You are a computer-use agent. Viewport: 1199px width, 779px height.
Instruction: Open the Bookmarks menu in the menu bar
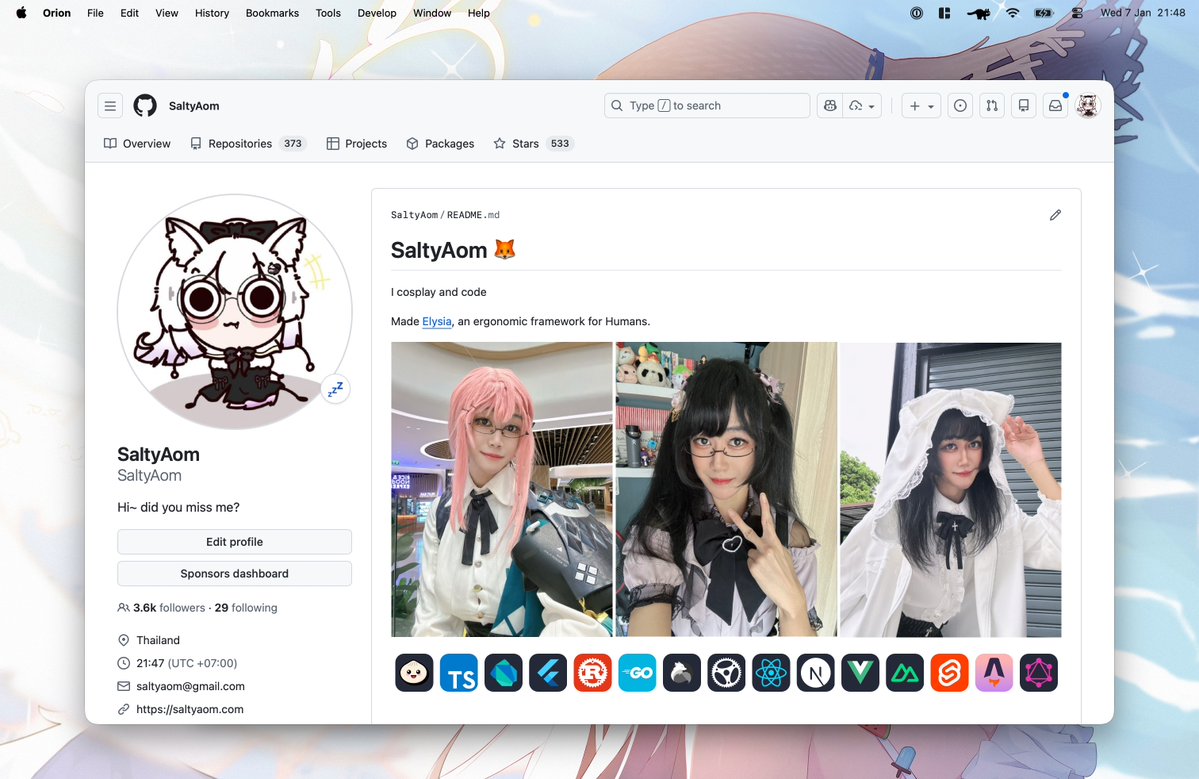coord(271,13)
